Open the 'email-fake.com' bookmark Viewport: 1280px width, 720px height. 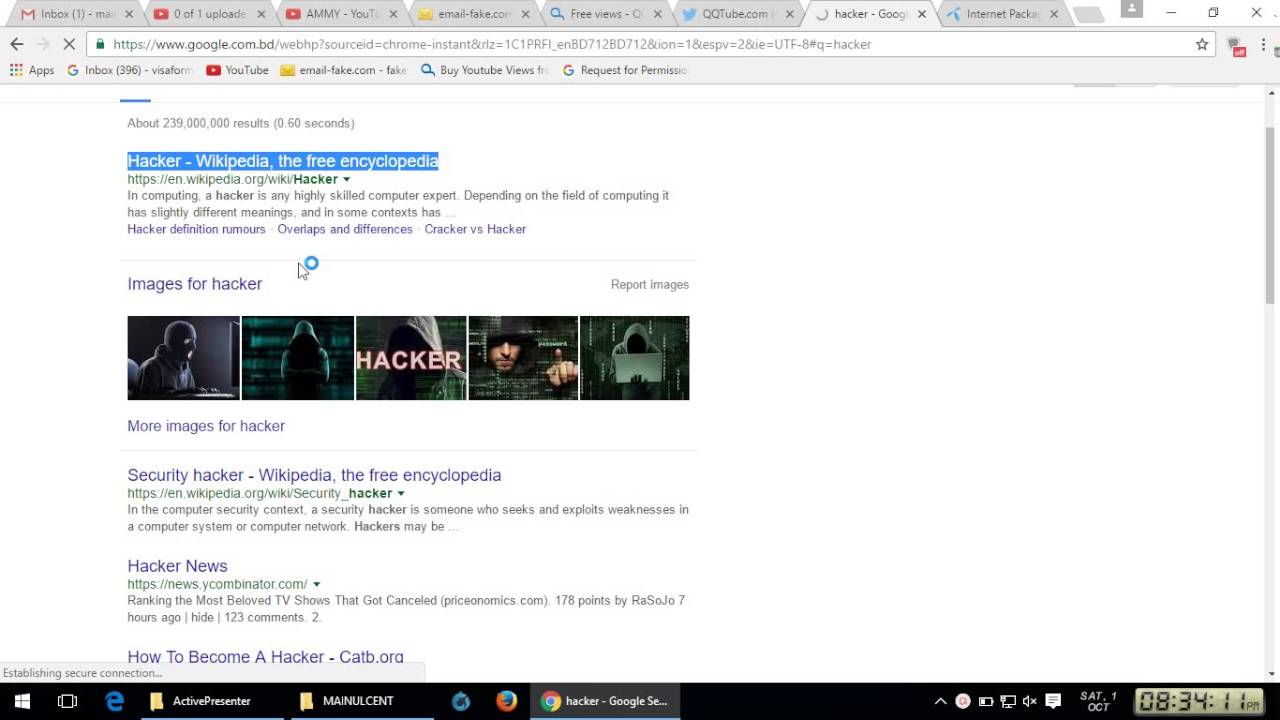coord(344,70)
